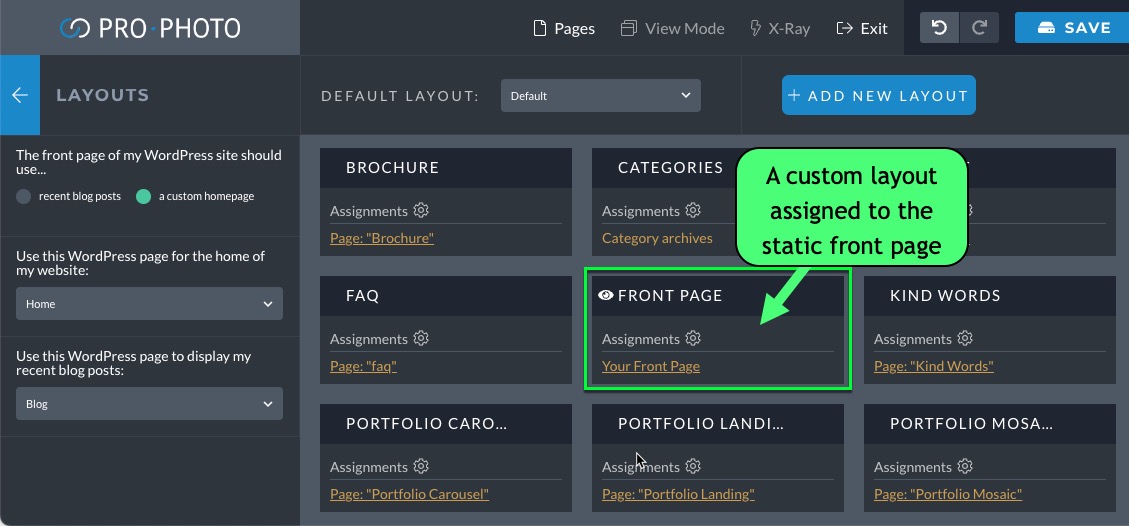Click the X-Ray lightning icon
This screenshot has width=1129, height=526.
tap(755, 28)
